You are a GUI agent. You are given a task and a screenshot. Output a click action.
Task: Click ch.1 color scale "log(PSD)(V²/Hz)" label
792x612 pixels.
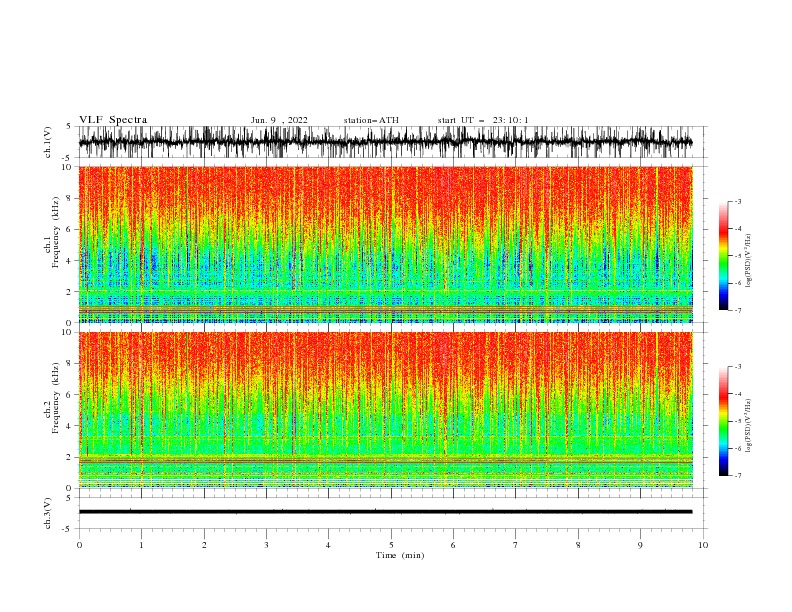click(x=749, y=261)
